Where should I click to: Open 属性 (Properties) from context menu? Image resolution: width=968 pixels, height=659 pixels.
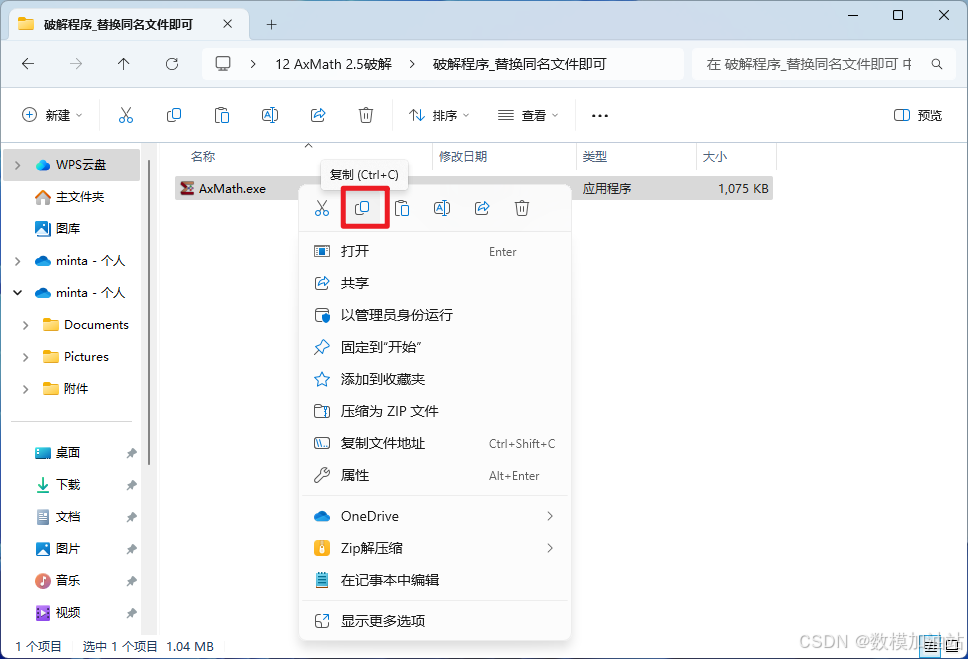pos(435,476)
